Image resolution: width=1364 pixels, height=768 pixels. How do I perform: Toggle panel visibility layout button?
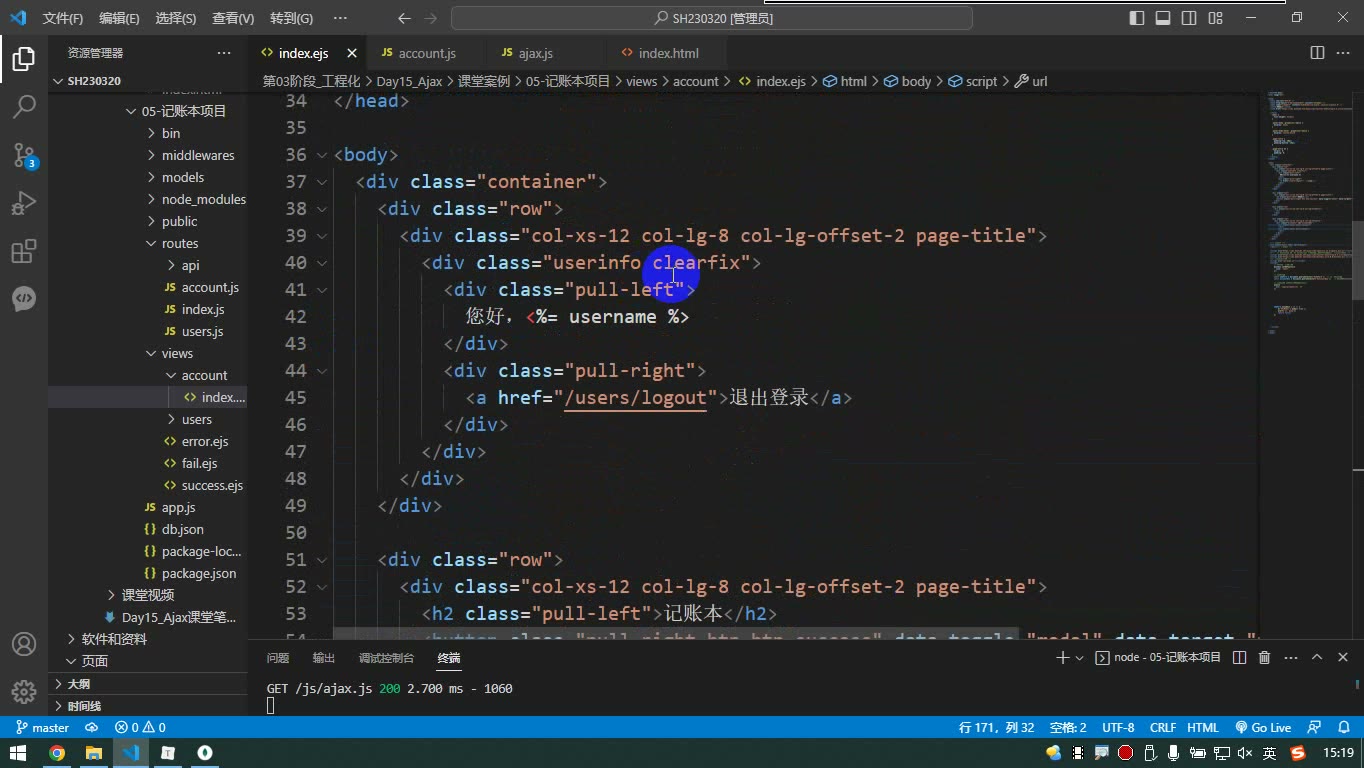[1163, 18]
